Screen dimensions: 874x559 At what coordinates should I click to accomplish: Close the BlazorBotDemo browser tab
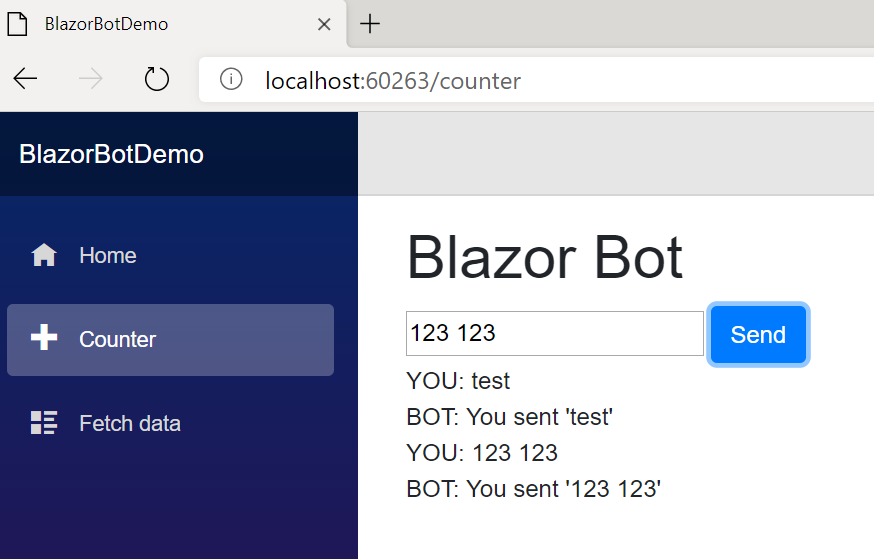(324, 24)
